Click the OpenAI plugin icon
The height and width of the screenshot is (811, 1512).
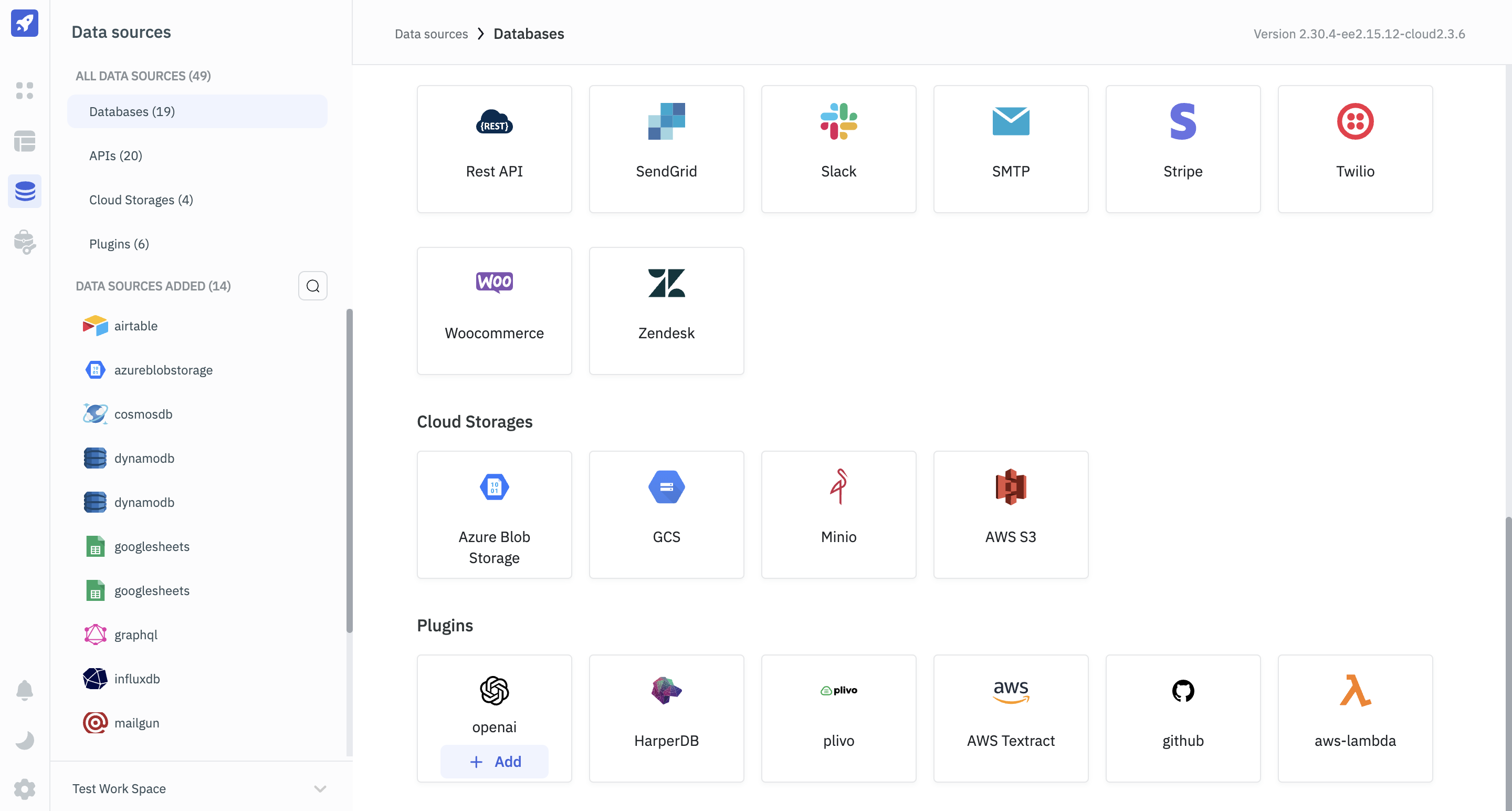pos(494,691)
